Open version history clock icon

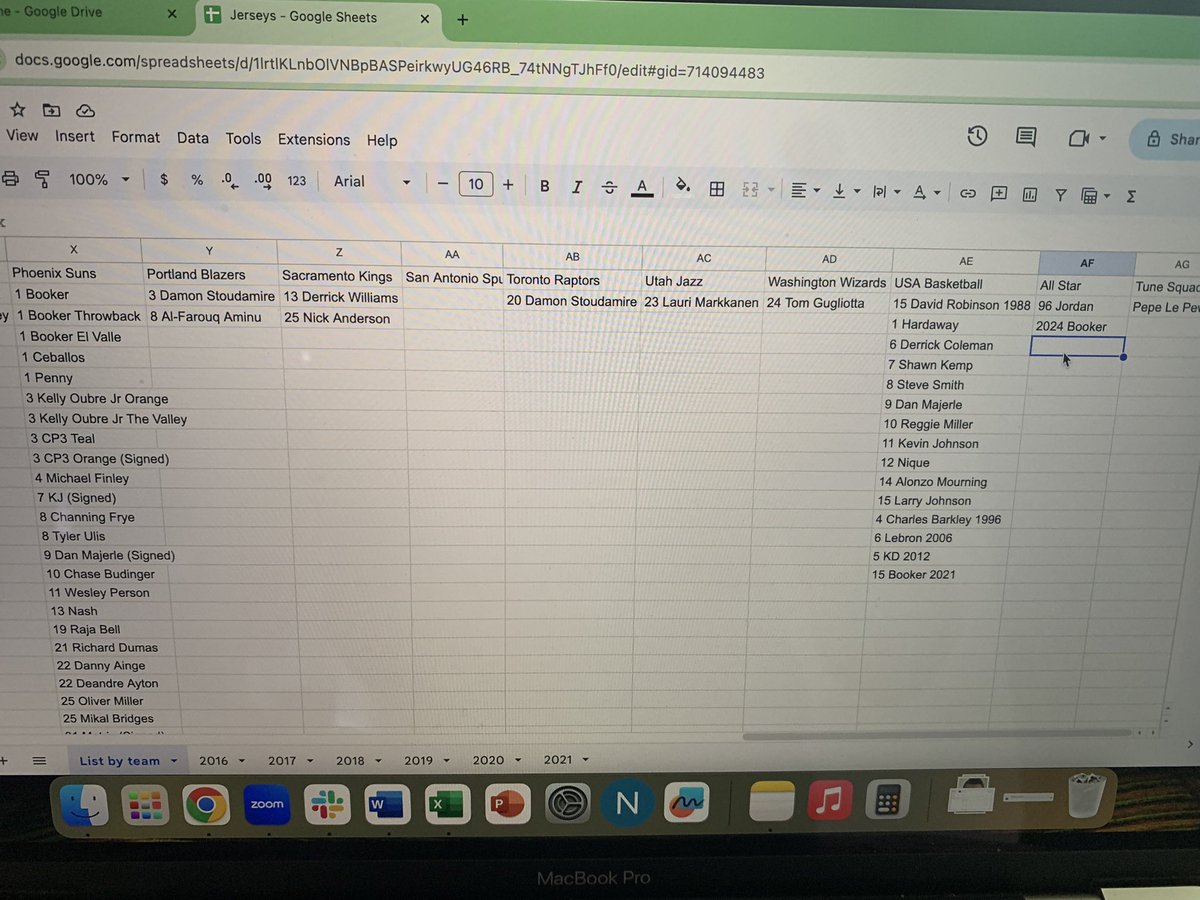click(977, 136)
